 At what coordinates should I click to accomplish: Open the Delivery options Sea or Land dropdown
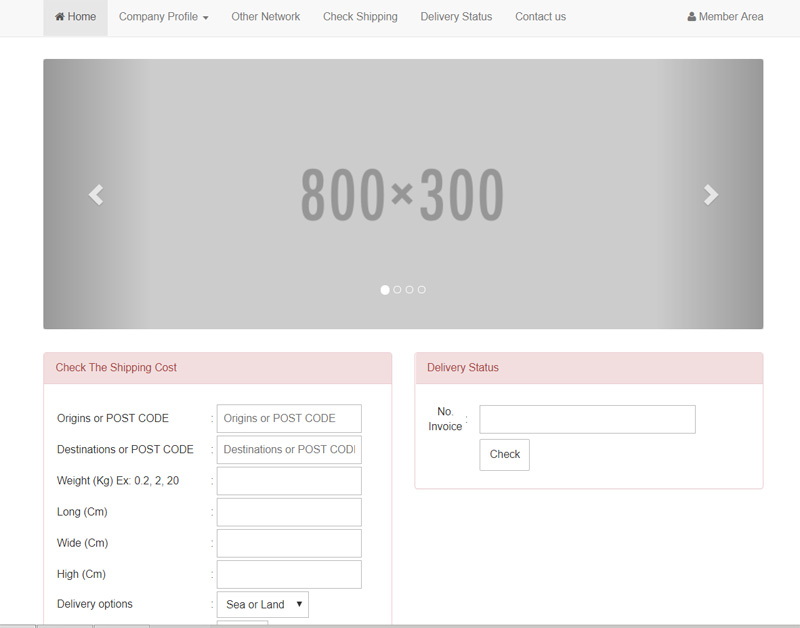pyautogui.click(x=262, y=605)
